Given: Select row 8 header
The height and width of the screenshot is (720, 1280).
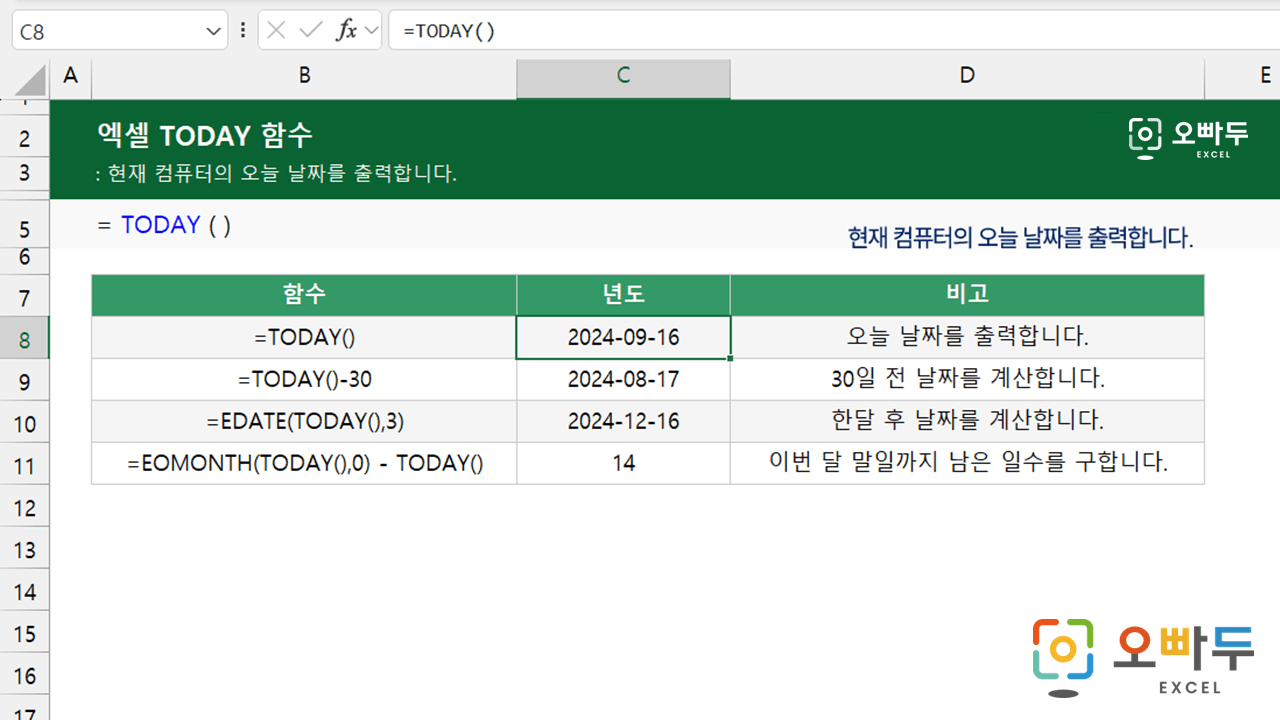Looking at the screenshot, I should [x=24, y=340].
